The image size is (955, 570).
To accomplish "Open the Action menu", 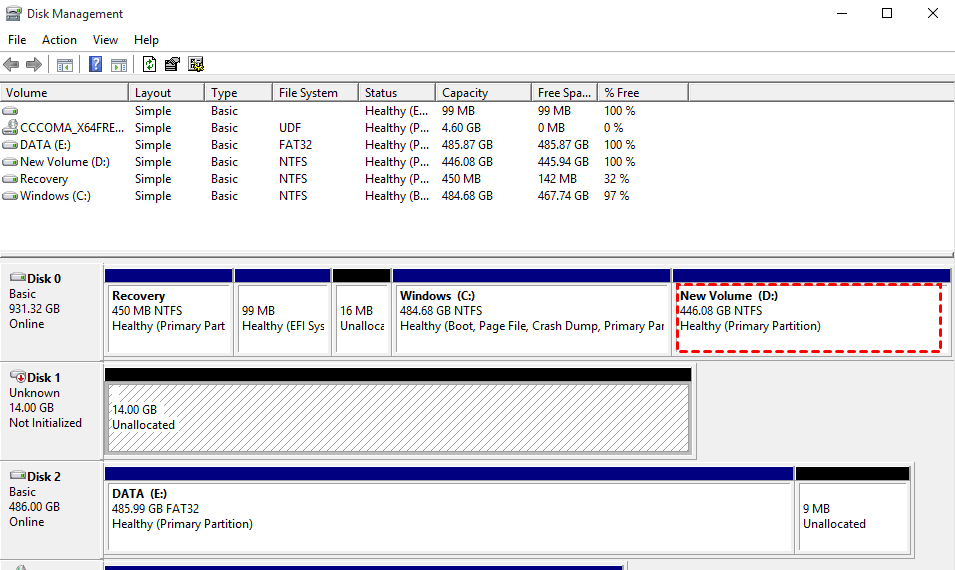I will 59,40.
